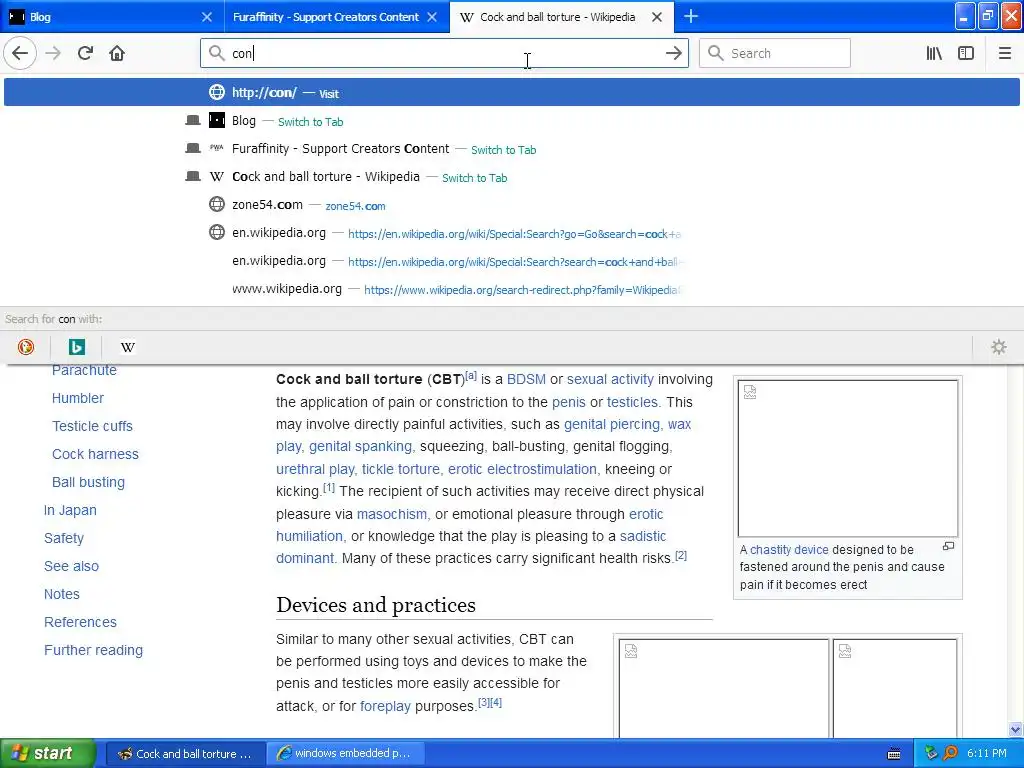The height and width of the screenshot is (768, 1024).
Task: Open search settings gear icon
Action: [x=999, y=347]
